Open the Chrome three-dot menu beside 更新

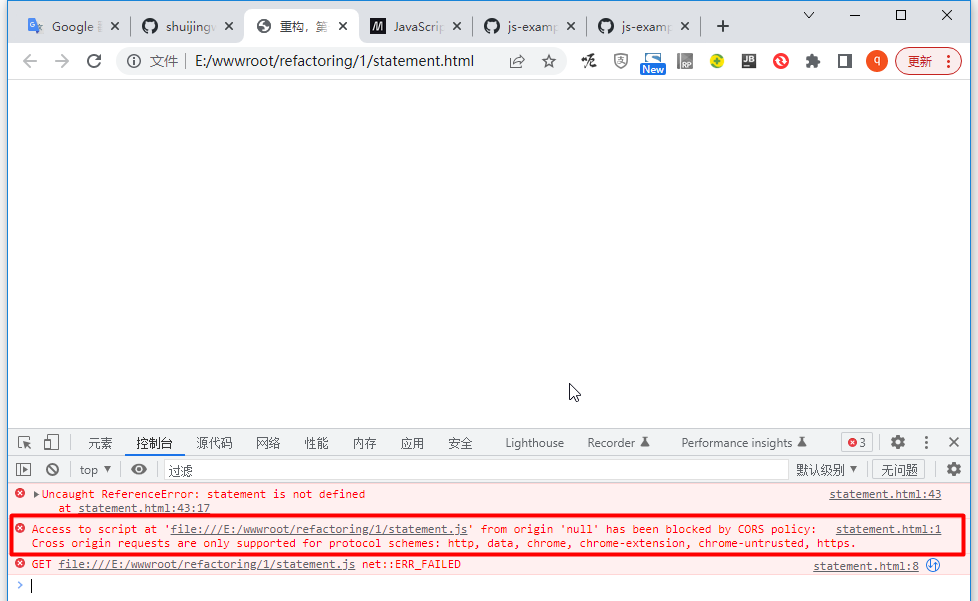[x=949, y=61]
